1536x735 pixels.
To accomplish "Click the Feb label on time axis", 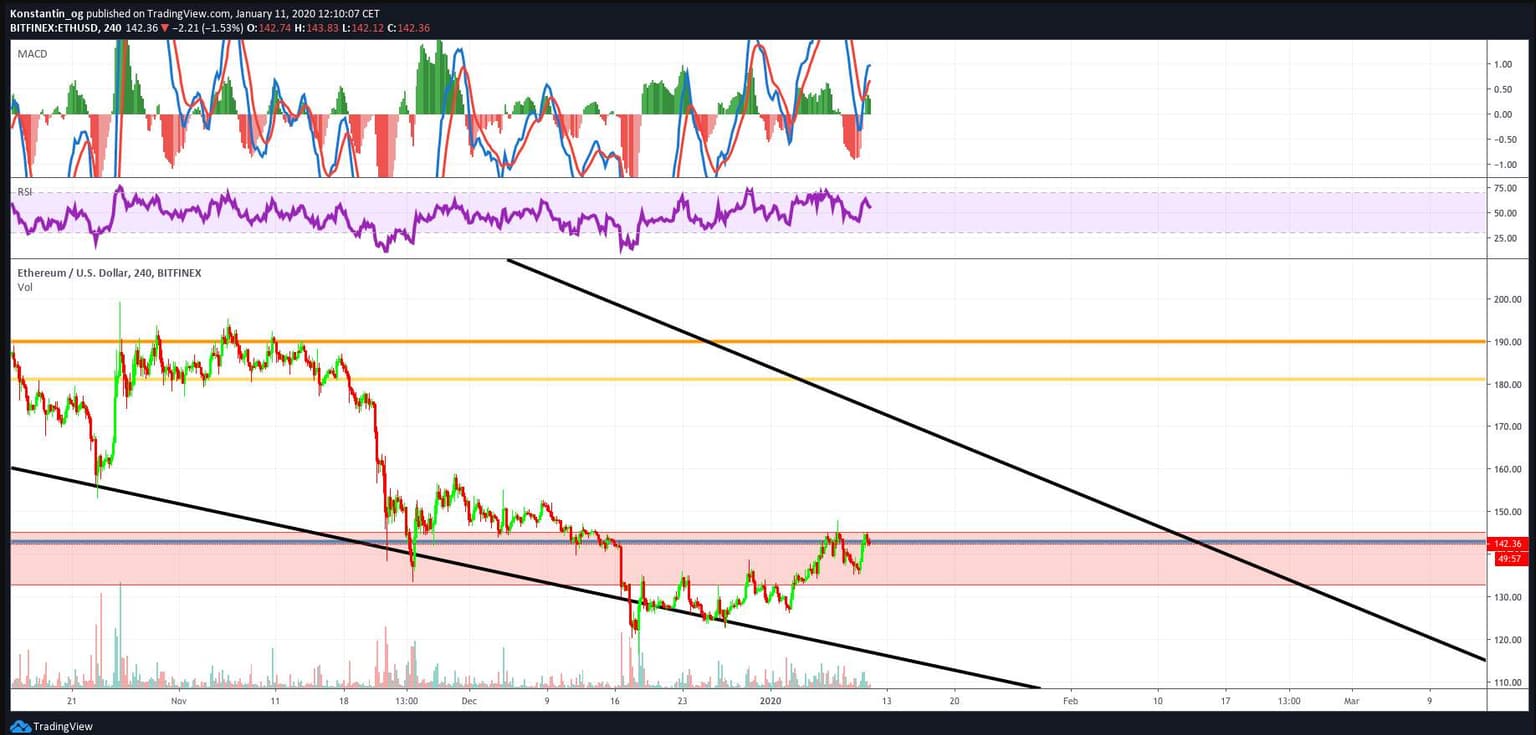I will pyautogui.click(x=1070, y=701).
